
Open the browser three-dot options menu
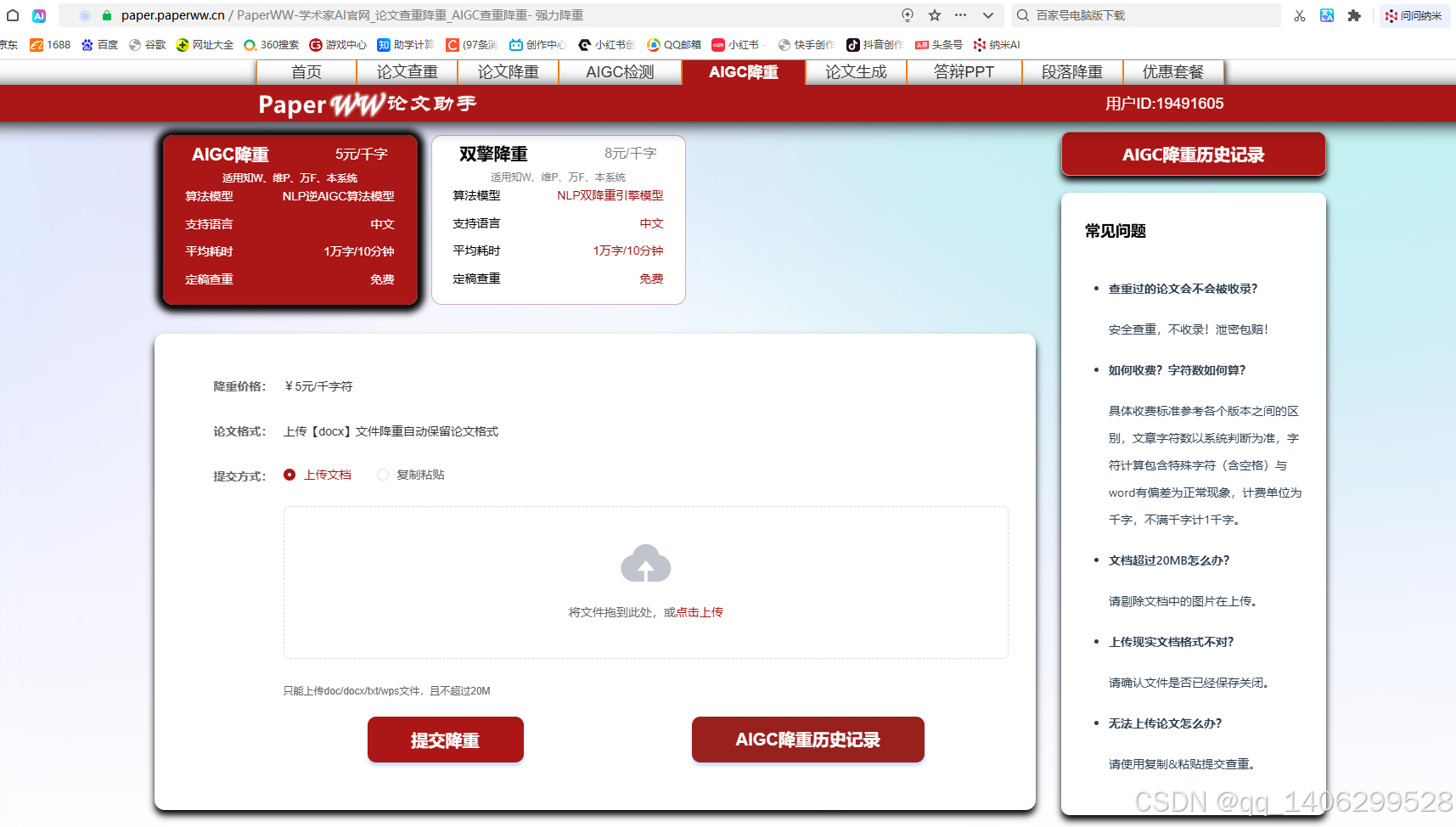[x=961, y=14]
